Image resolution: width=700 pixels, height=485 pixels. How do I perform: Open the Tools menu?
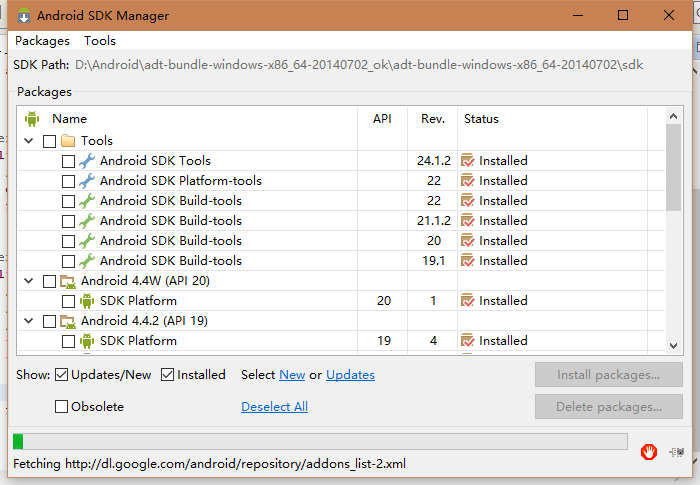tap(100, 41)
